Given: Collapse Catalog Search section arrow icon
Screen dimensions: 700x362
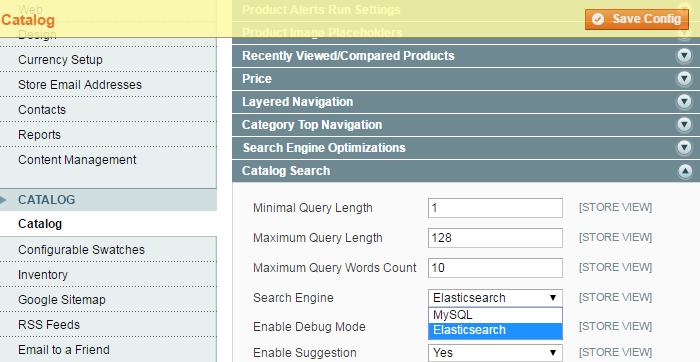Looking at the screenshot, I should 684,171.
